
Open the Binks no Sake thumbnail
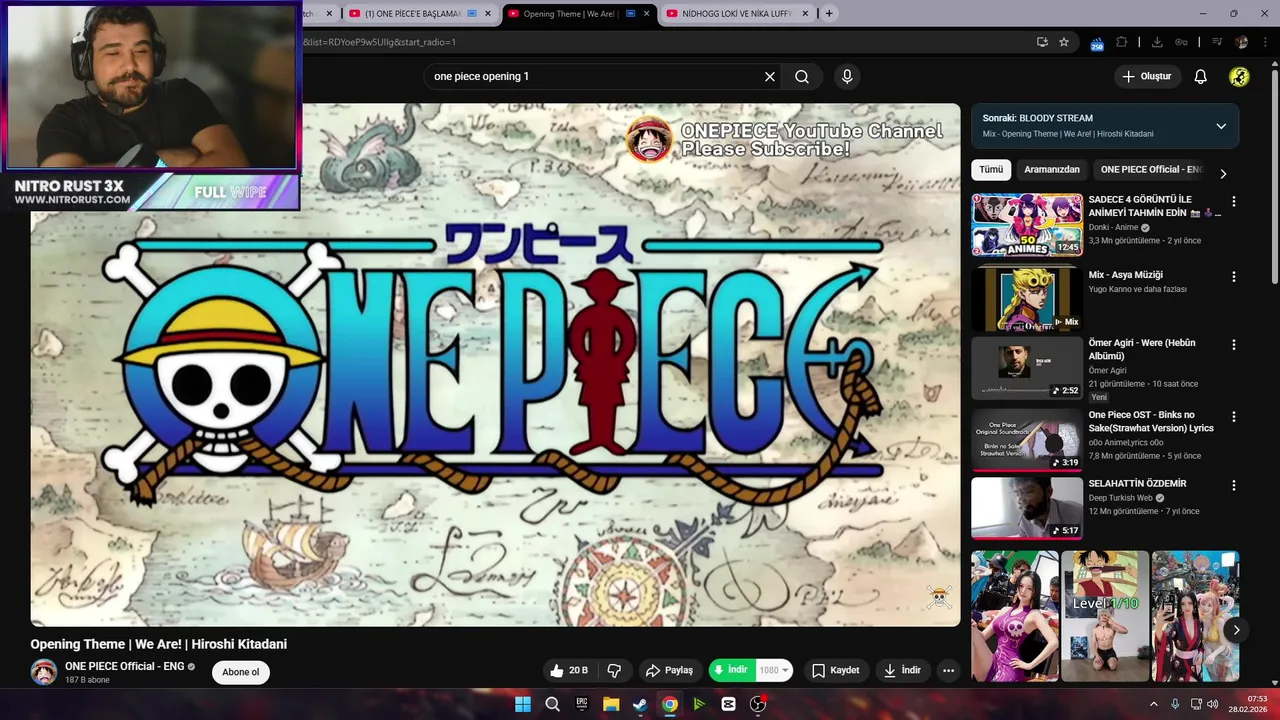coord(1027,439)
